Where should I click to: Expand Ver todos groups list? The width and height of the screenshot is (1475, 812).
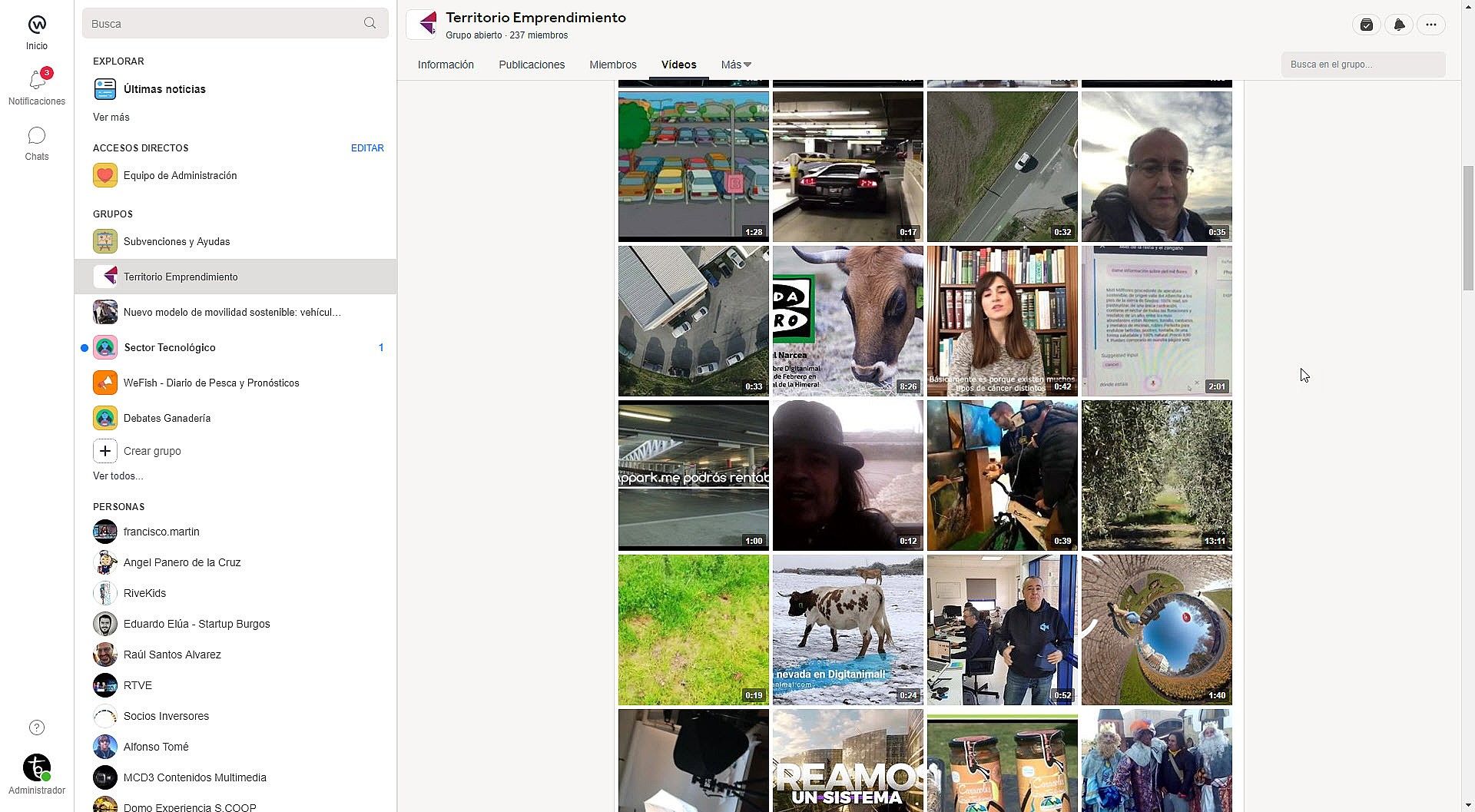tap(118, 476)
